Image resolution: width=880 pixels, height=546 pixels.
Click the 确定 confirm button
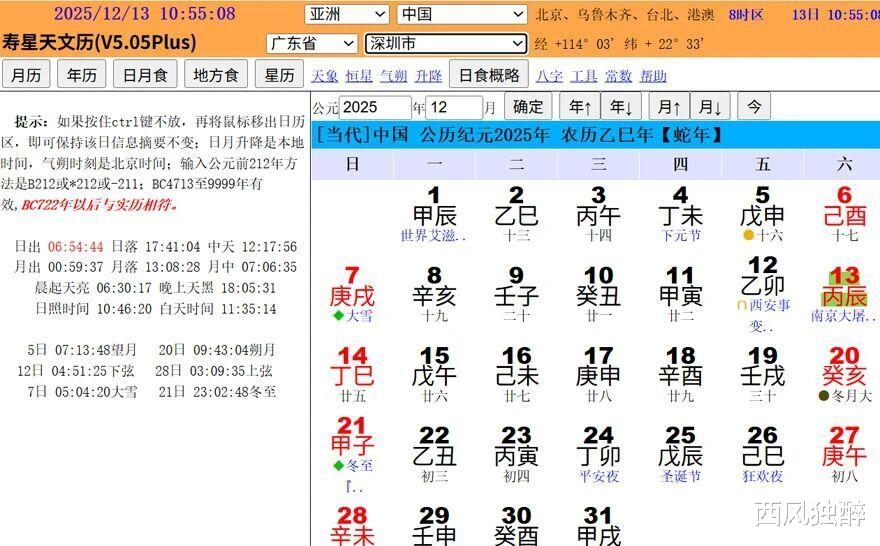[x=528, y=106]
